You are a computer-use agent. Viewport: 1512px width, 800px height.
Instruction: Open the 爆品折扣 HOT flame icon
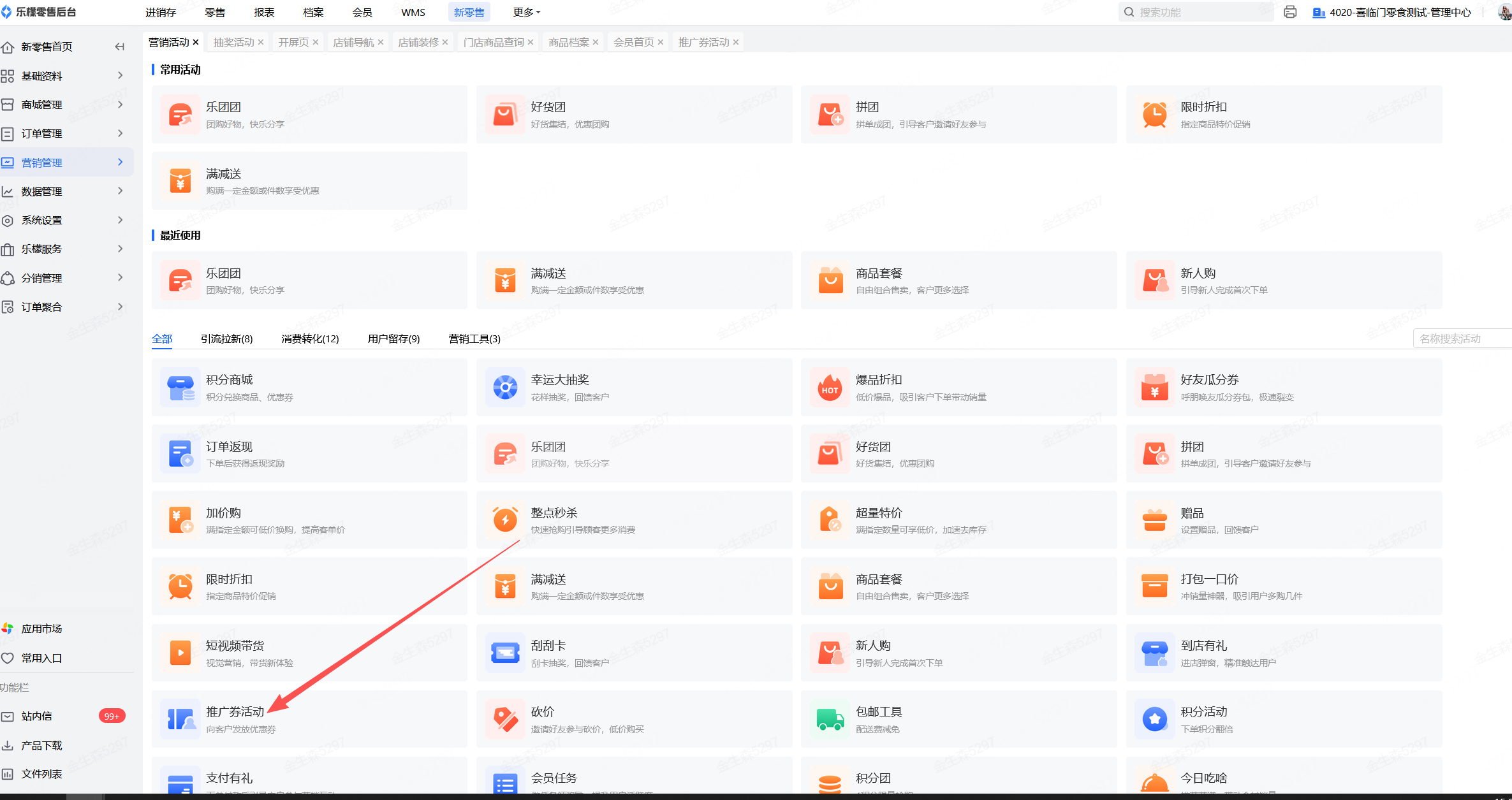coord(830,388)
